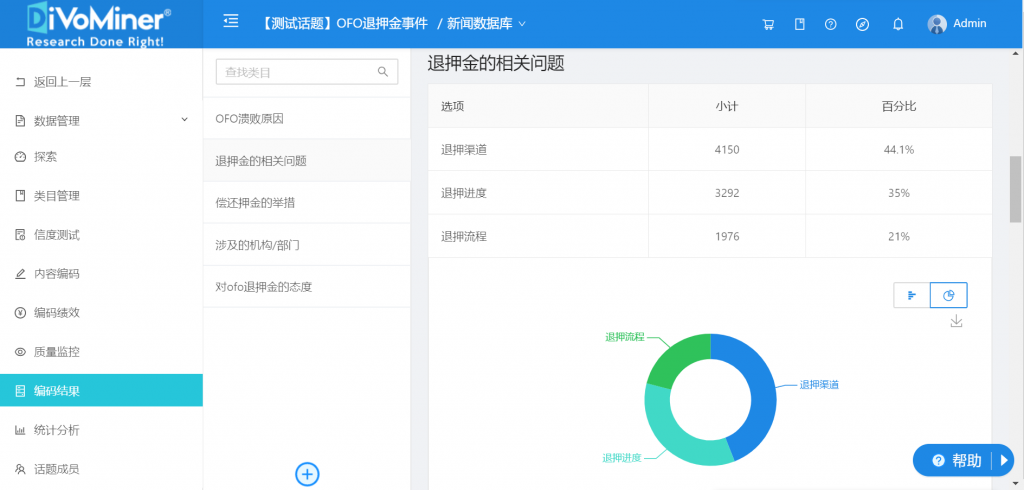This screenshot has height=490, width=1024.
Task: Select category 涉及的机构/部门
Action: coord(307,245)
